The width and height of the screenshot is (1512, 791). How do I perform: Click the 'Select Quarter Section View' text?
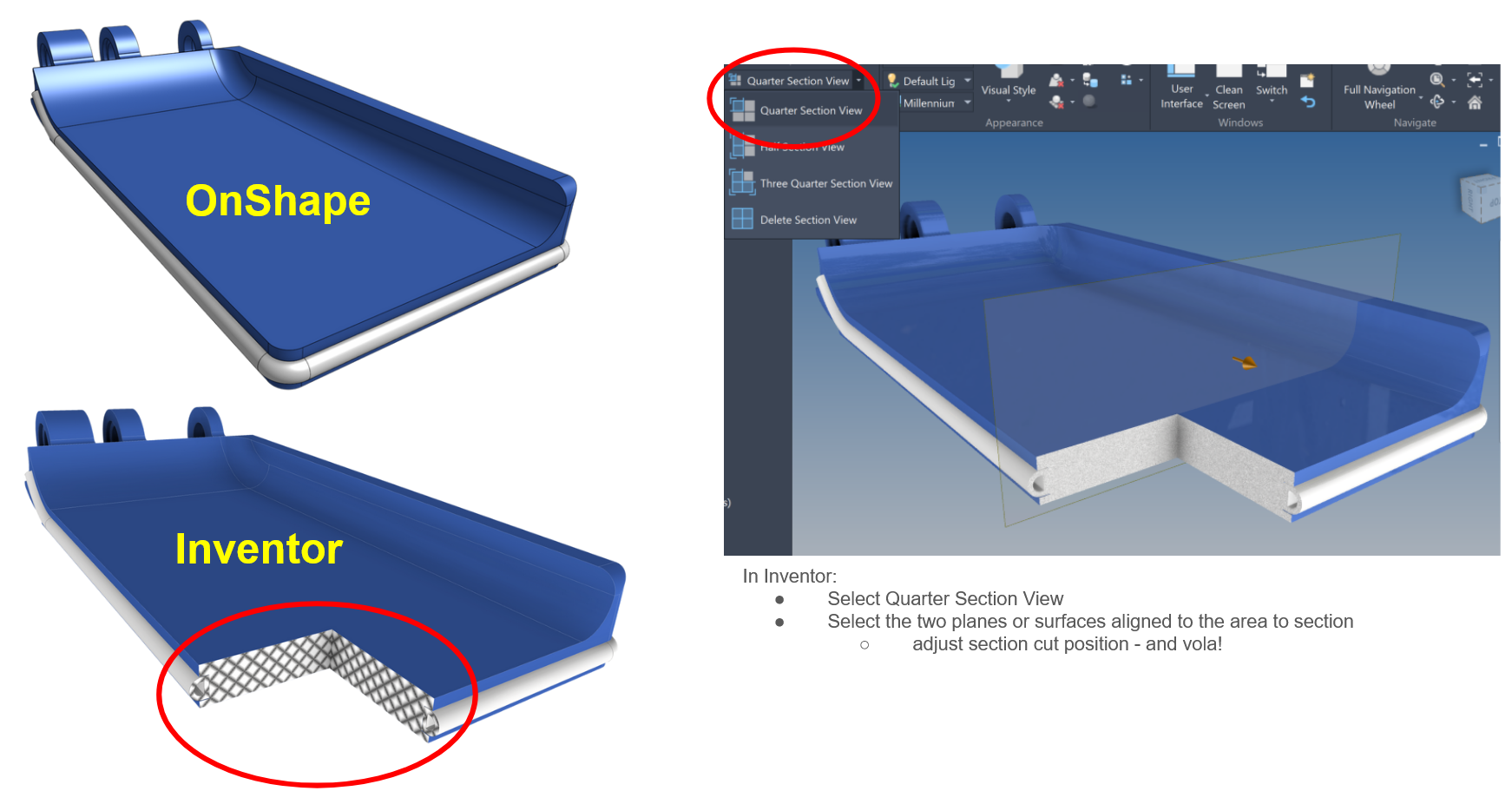point(945,598)
